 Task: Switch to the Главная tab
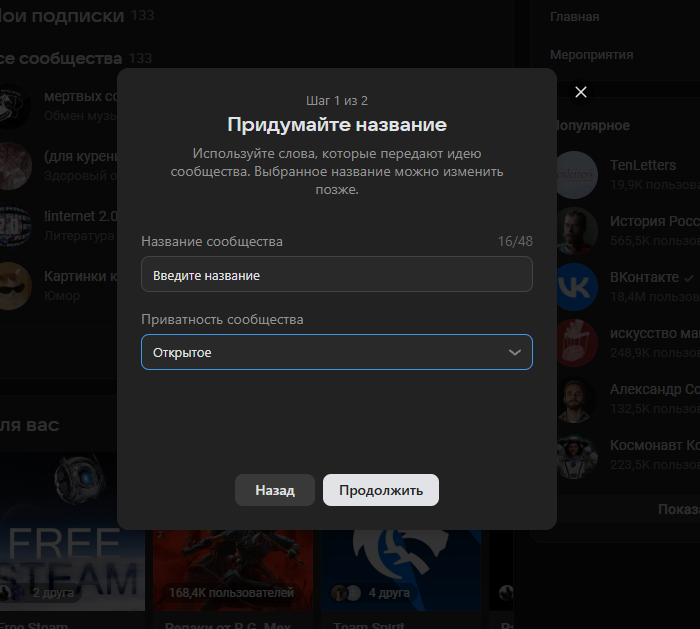tap(575, 16)
